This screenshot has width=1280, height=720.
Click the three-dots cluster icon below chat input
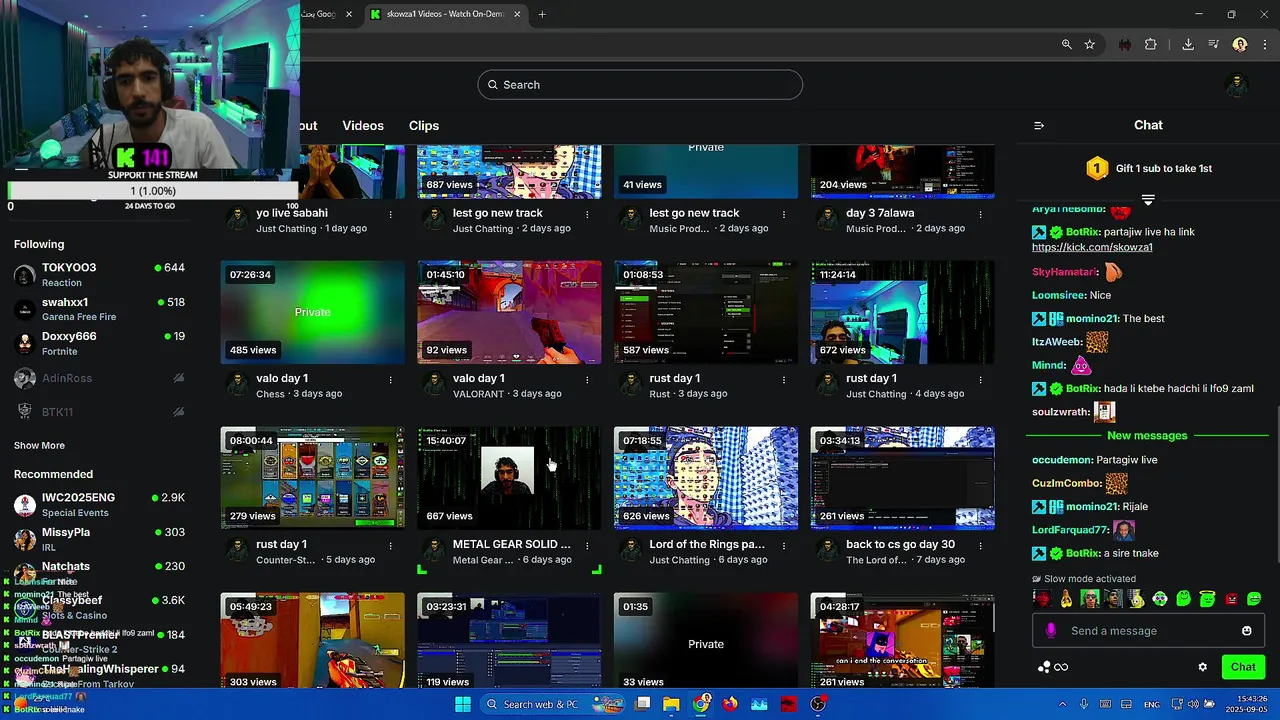(x=1044, y=667)
